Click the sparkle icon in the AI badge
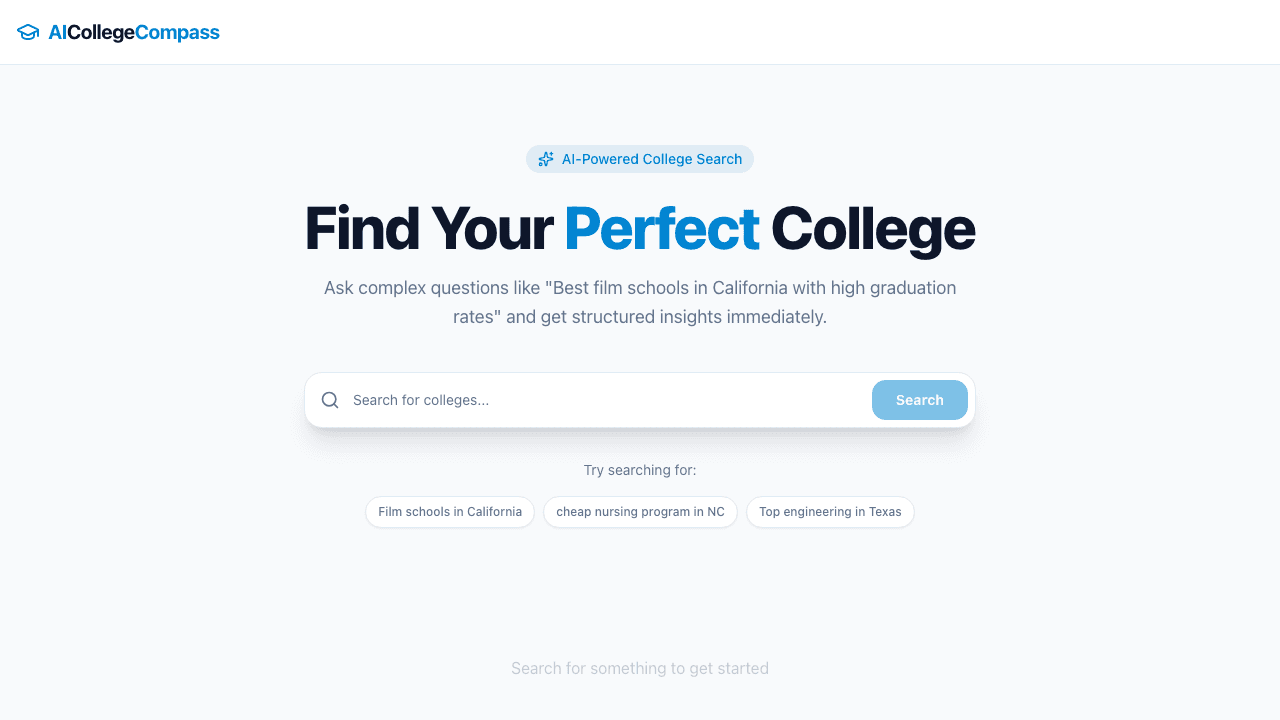 pos(545,159)
